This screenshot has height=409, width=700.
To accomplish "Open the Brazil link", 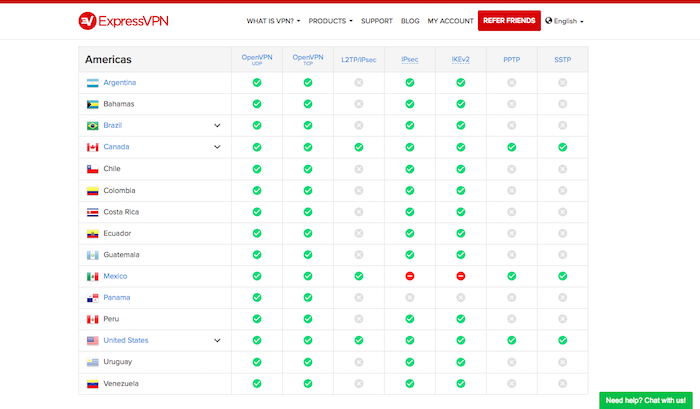I will [x=112, y=125].
